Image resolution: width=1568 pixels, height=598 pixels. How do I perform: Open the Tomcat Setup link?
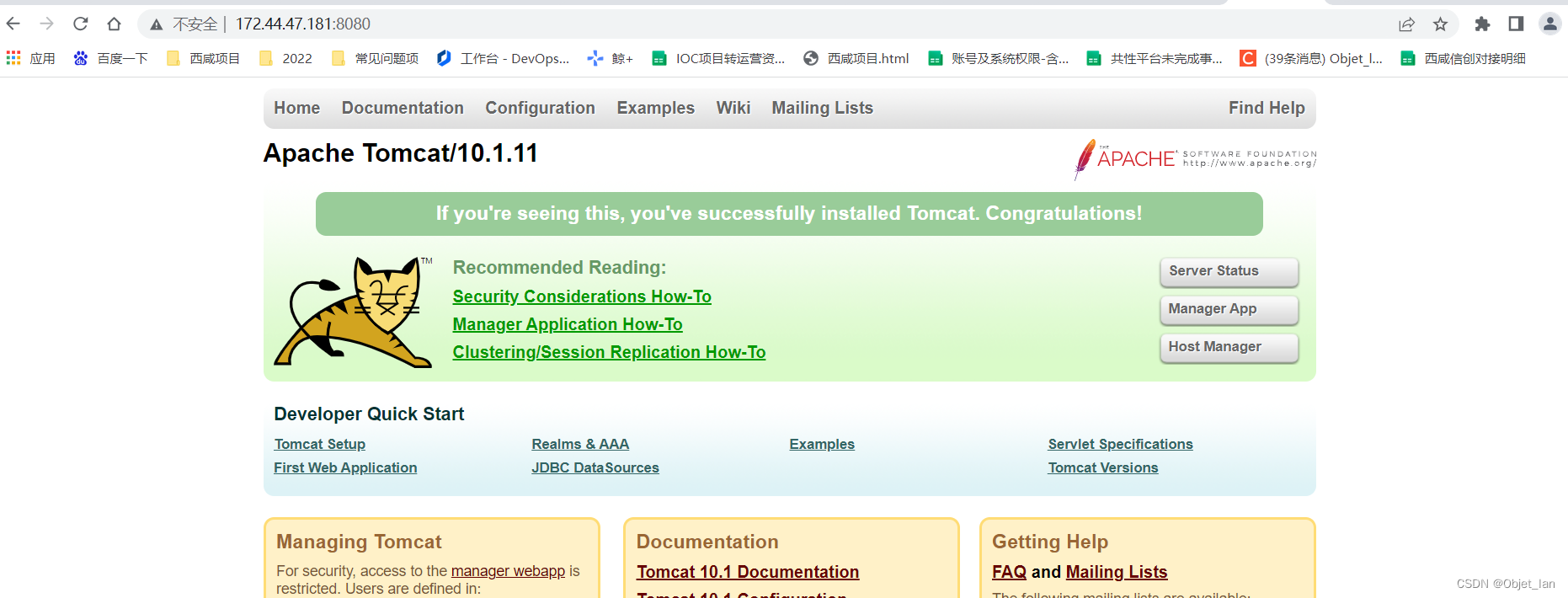tap(320, 444)
